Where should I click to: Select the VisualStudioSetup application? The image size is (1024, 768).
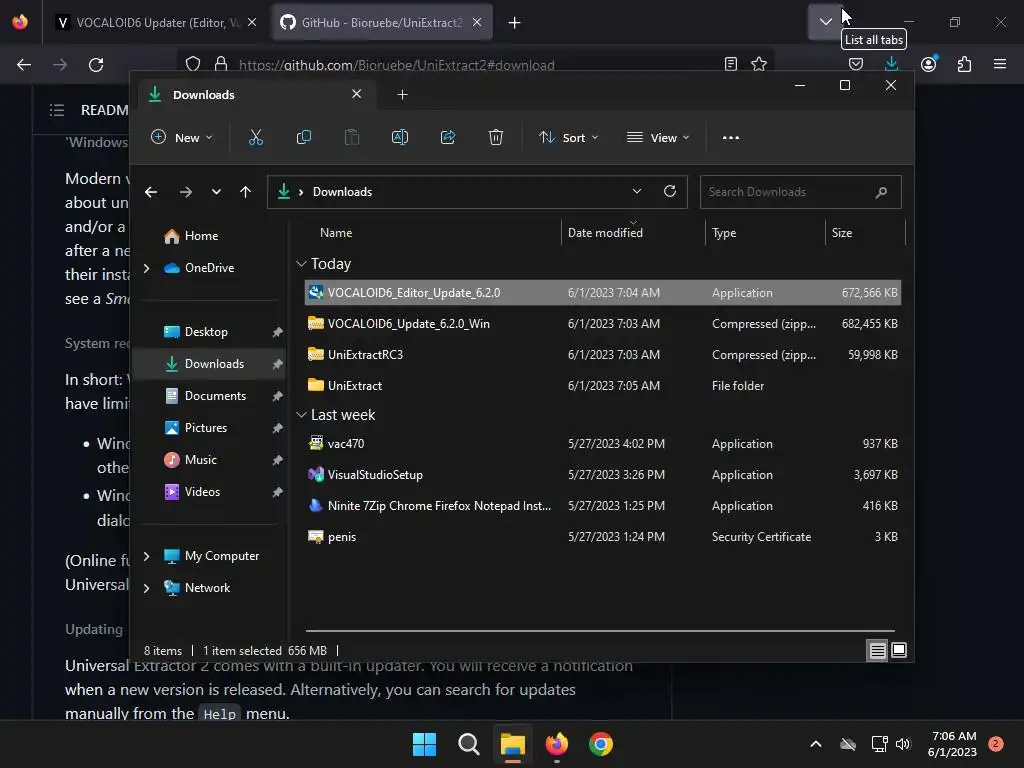coord(603,475)
